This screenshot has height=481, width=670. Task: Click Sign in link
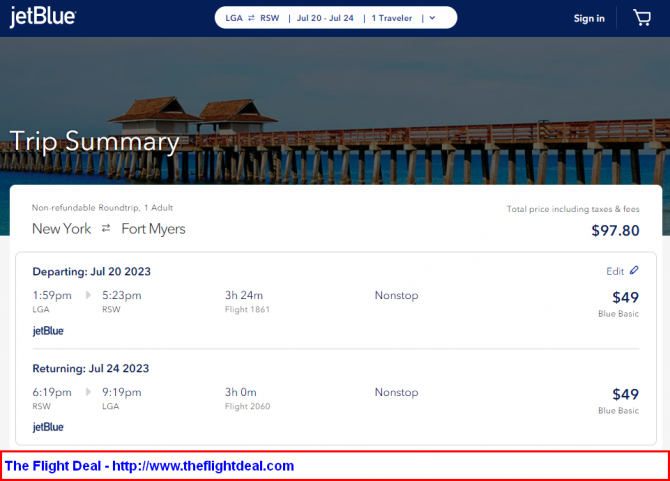coord(589,18)
